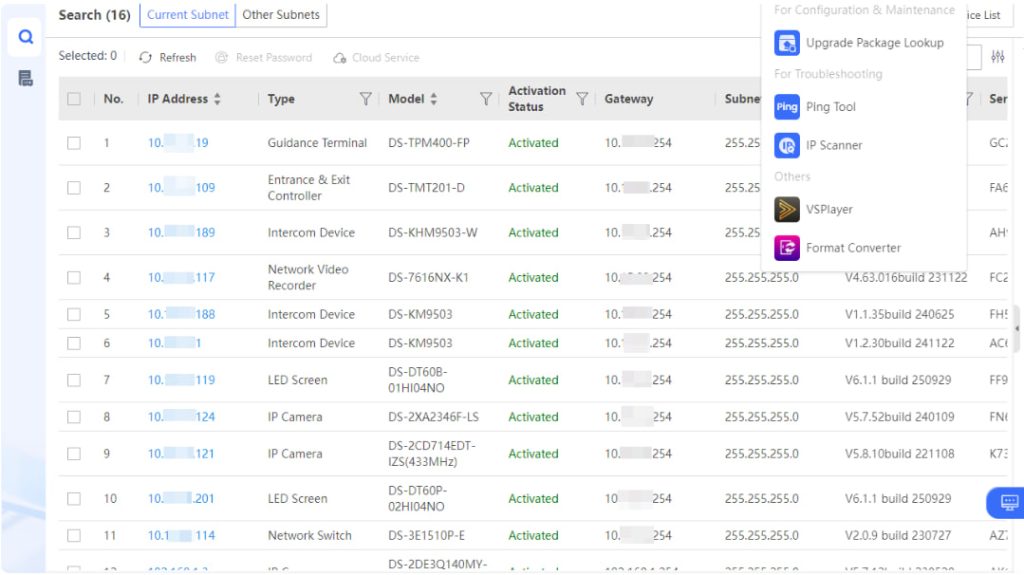The width and height of the screenshot is (1024, 575).
Task: Check the DS-KHM9503-W row checkbox
Action: pyautogui.click(x=74, y=233)
